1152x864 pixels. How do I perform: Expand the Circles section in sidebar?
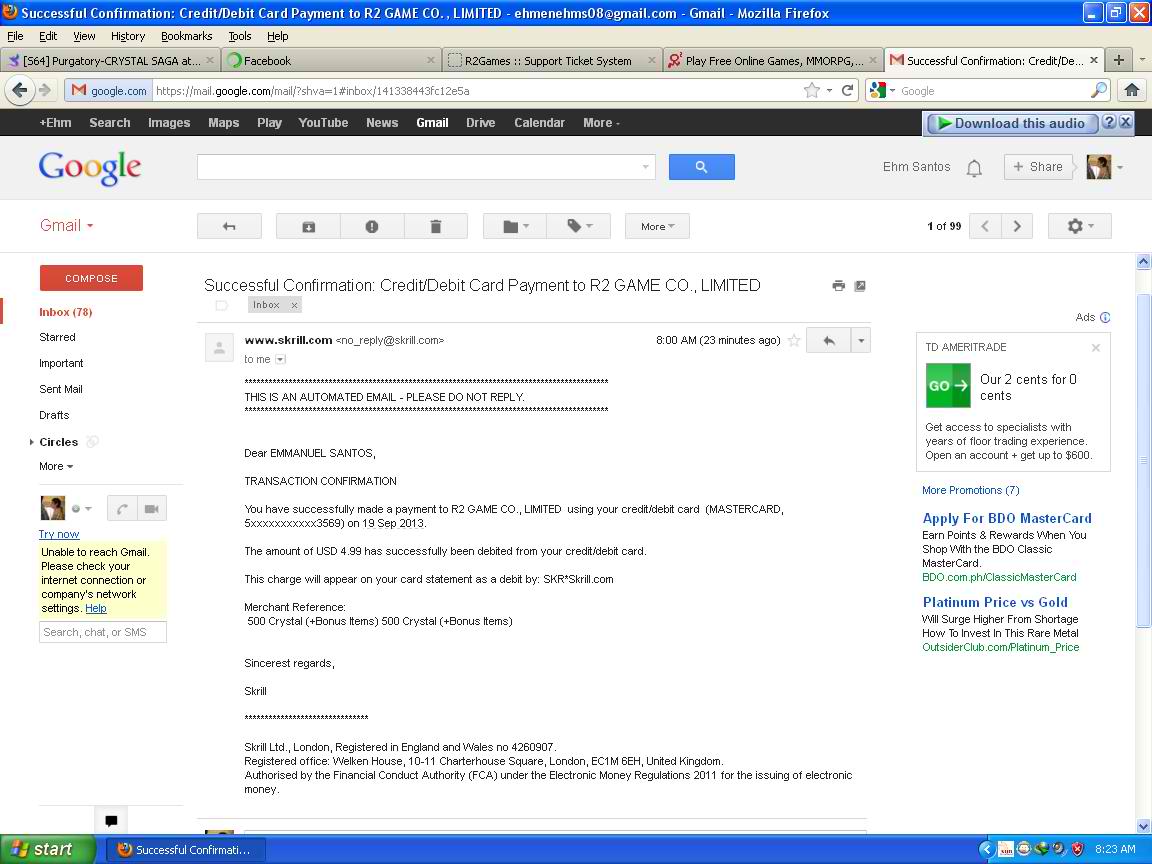coord(32,442)
